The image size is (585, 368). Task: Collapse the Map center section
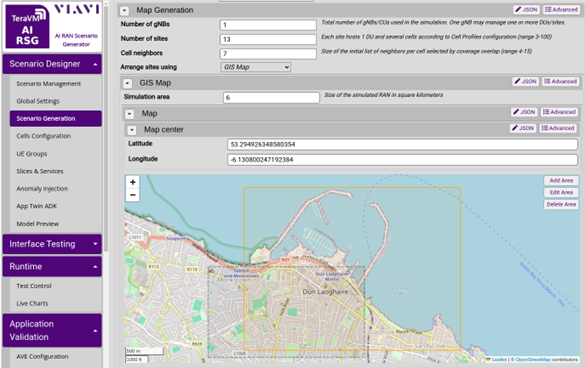(x=131, y=130)
